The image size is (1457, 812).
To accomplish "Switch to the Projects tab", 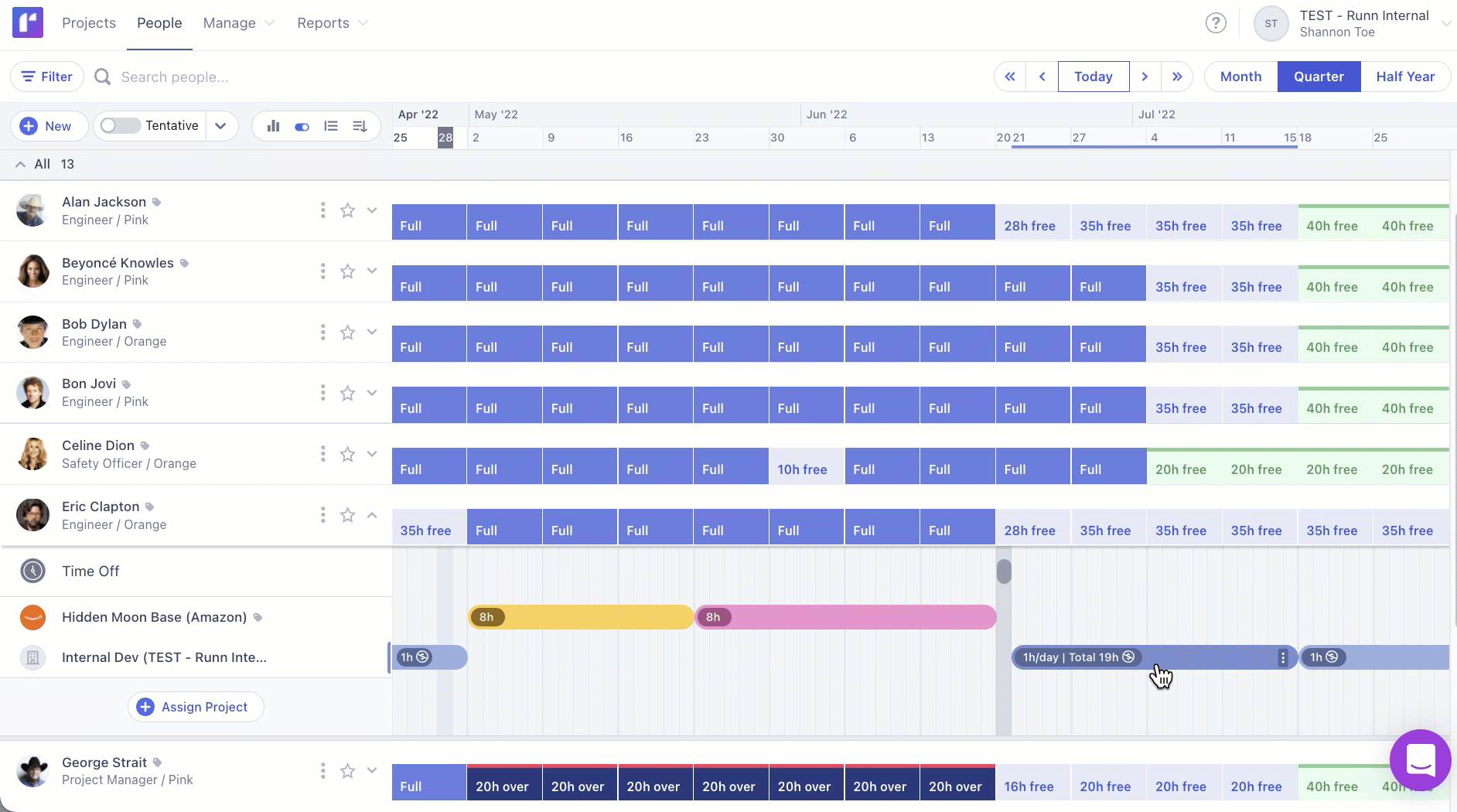I will (89, 23).
